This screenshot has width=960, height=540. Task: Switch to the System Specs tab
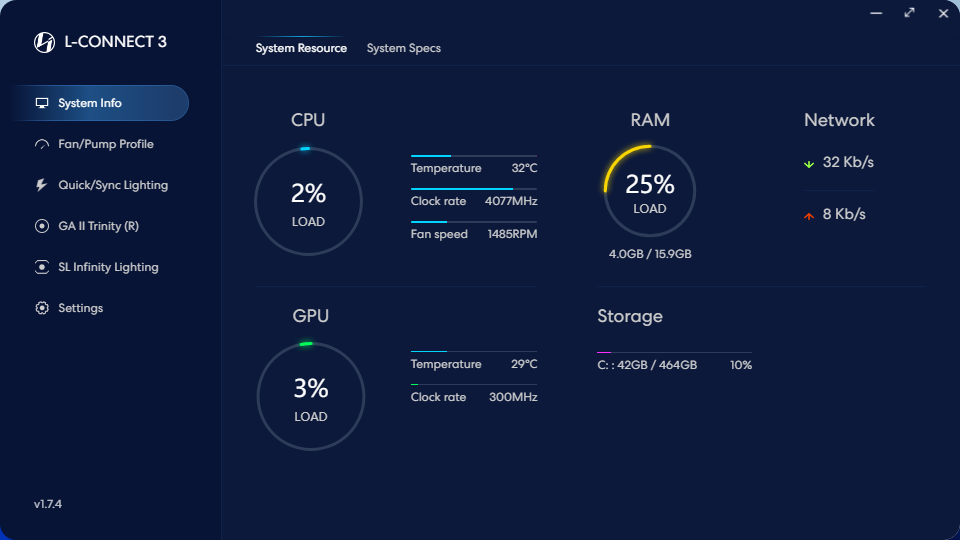click(x=403, y=48)
